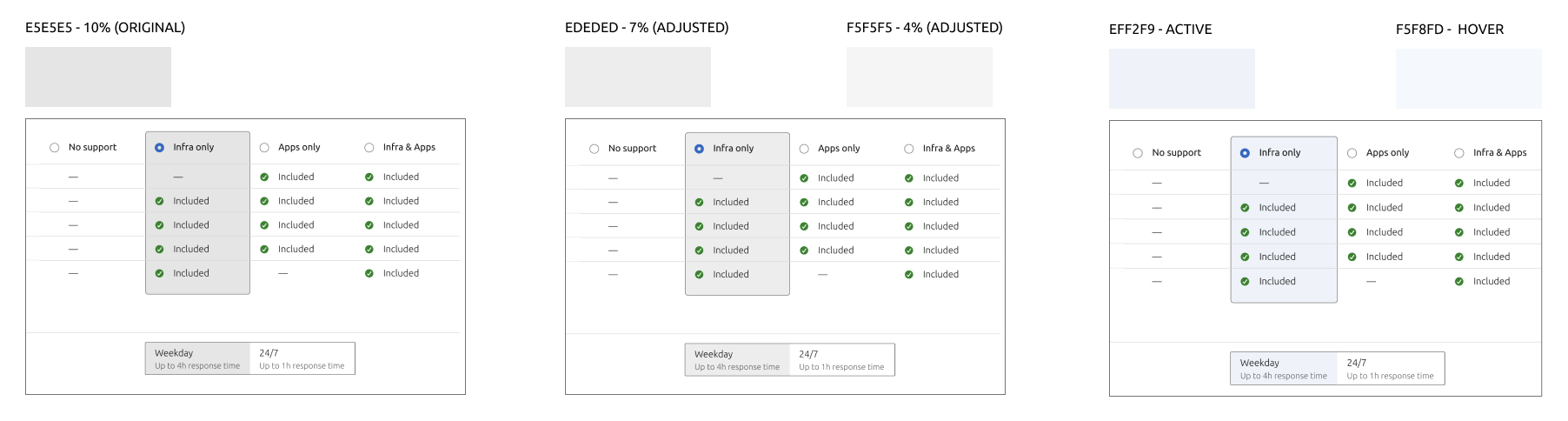Click the bottom green check under Infra only in EFF2F9 mockup
Screen dimensions: 1568x421
[1246, 282]
